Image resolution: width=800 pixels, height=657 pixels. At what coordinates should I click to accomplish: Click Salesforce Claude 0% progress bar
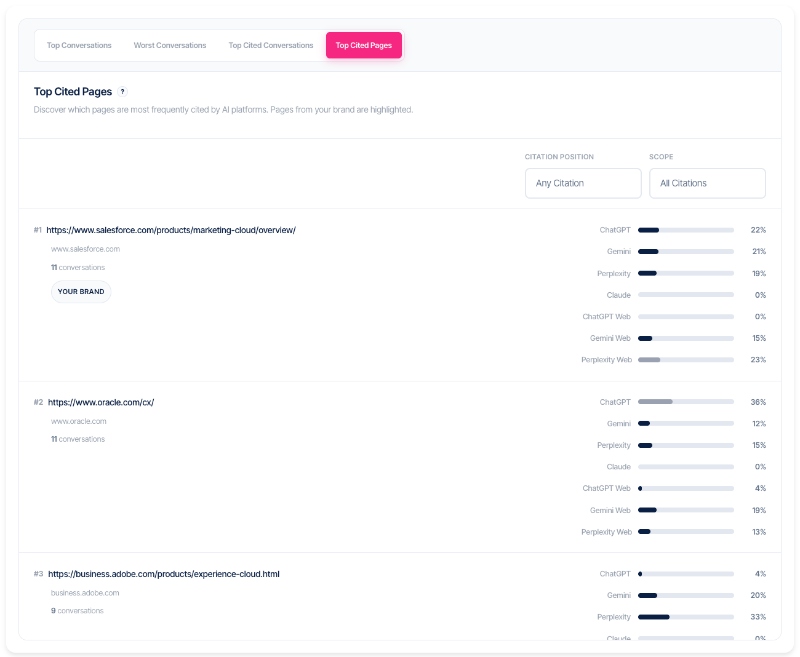(x=686, y=295)
